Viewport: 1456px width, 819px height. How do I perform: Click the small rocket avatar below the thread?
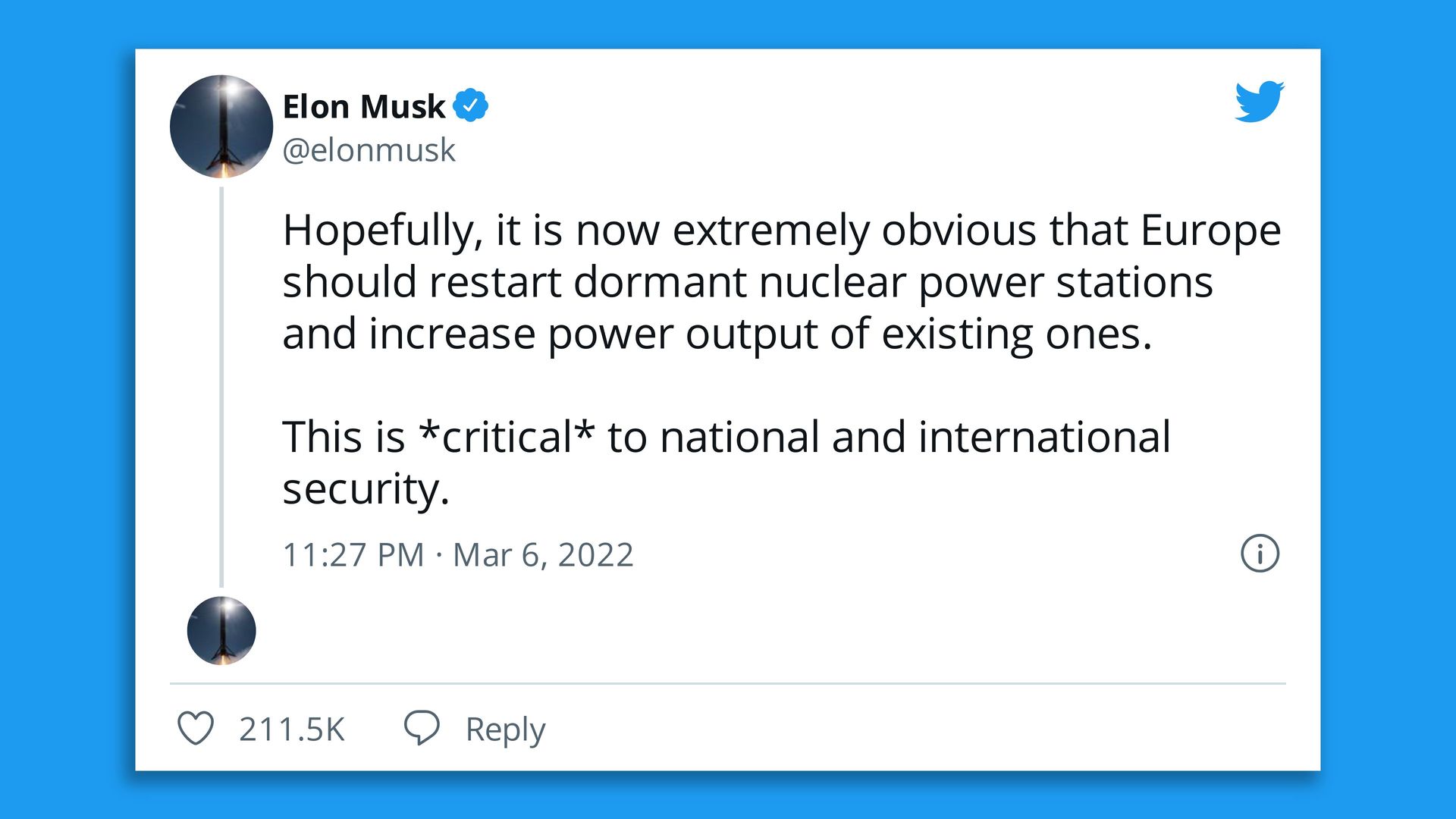pos(221,631)
